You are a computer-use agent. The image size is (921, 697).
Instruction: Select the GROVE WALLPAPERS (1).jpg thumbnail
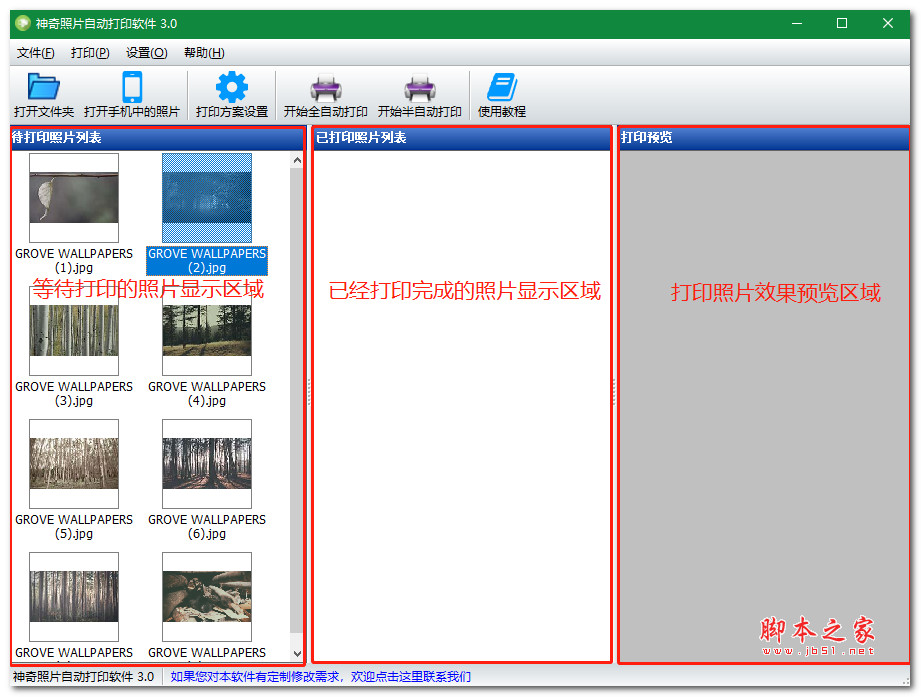click(x=73, y=197)
